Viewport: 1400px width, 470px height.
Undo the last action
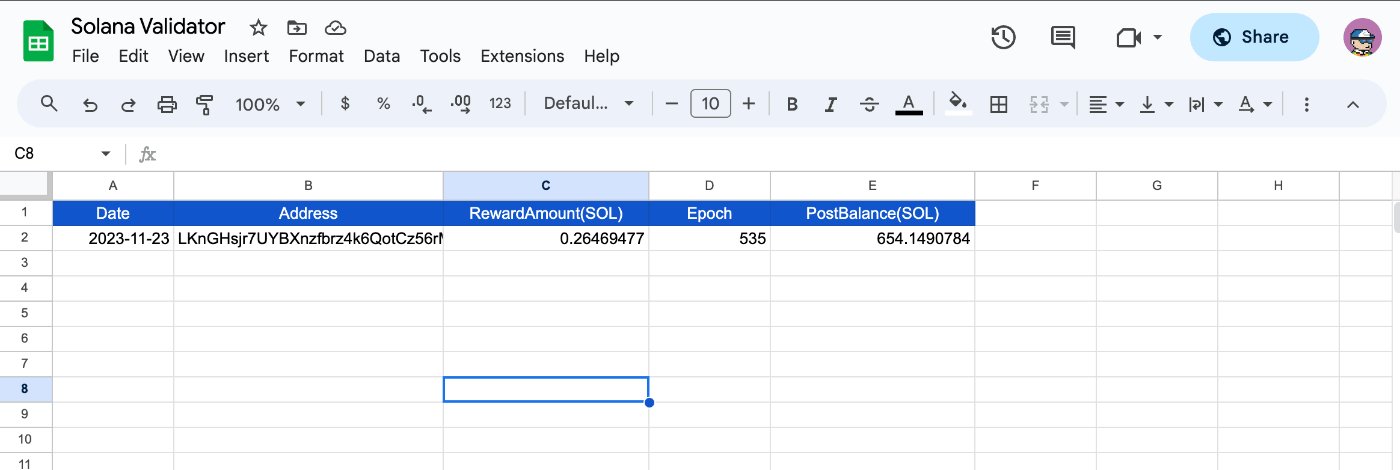pyautogui.click(x=90, y=103)
